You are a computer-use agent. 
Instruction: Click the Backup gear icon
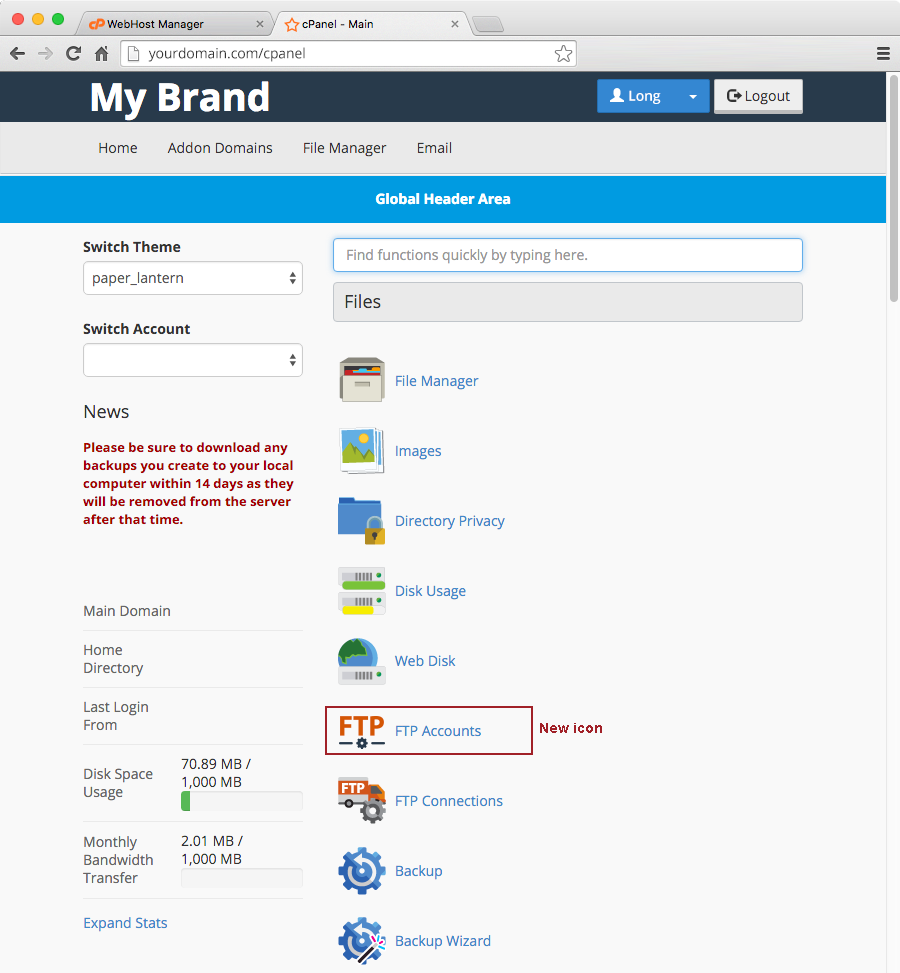click(x=361, y=870)
